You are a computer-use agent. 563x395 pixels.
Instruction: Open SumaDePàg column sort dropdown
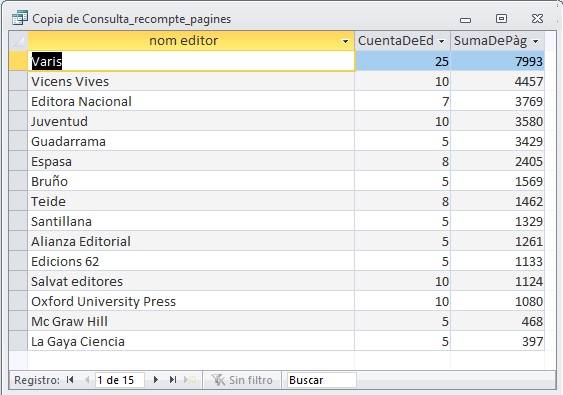pos(535,41)
